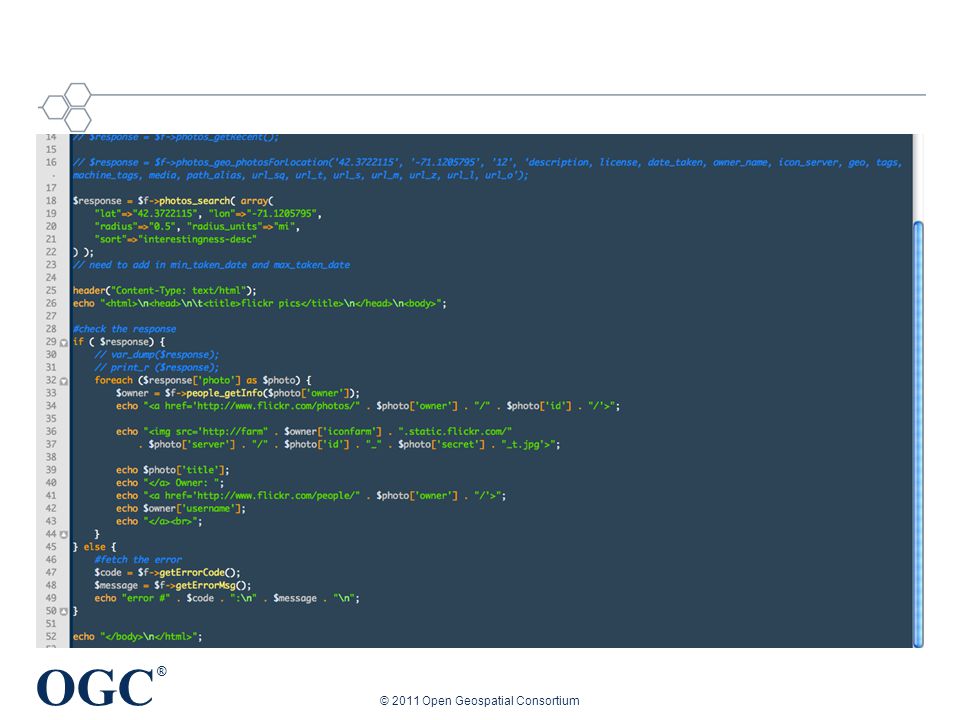Click the 'echo "error #"' line
This screenshot has height=720, width=960.
227,598
